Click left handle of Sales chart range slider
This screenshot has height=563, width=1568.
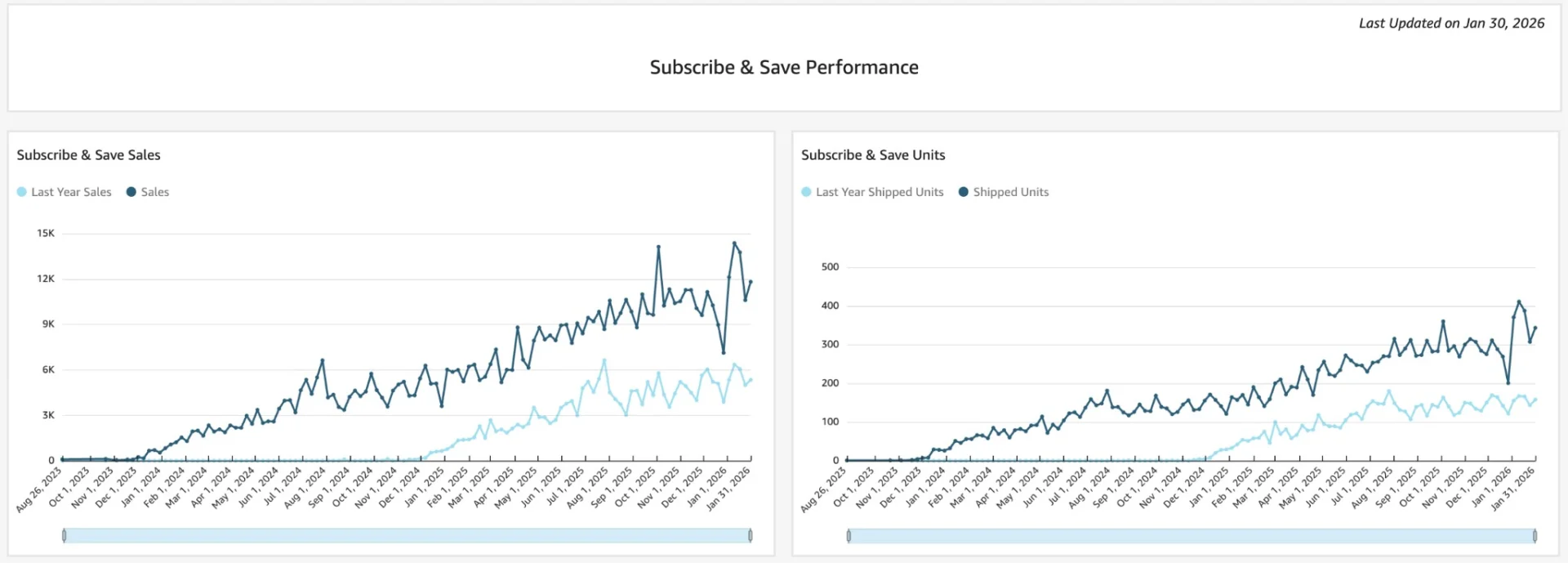(x=65, y=536)
